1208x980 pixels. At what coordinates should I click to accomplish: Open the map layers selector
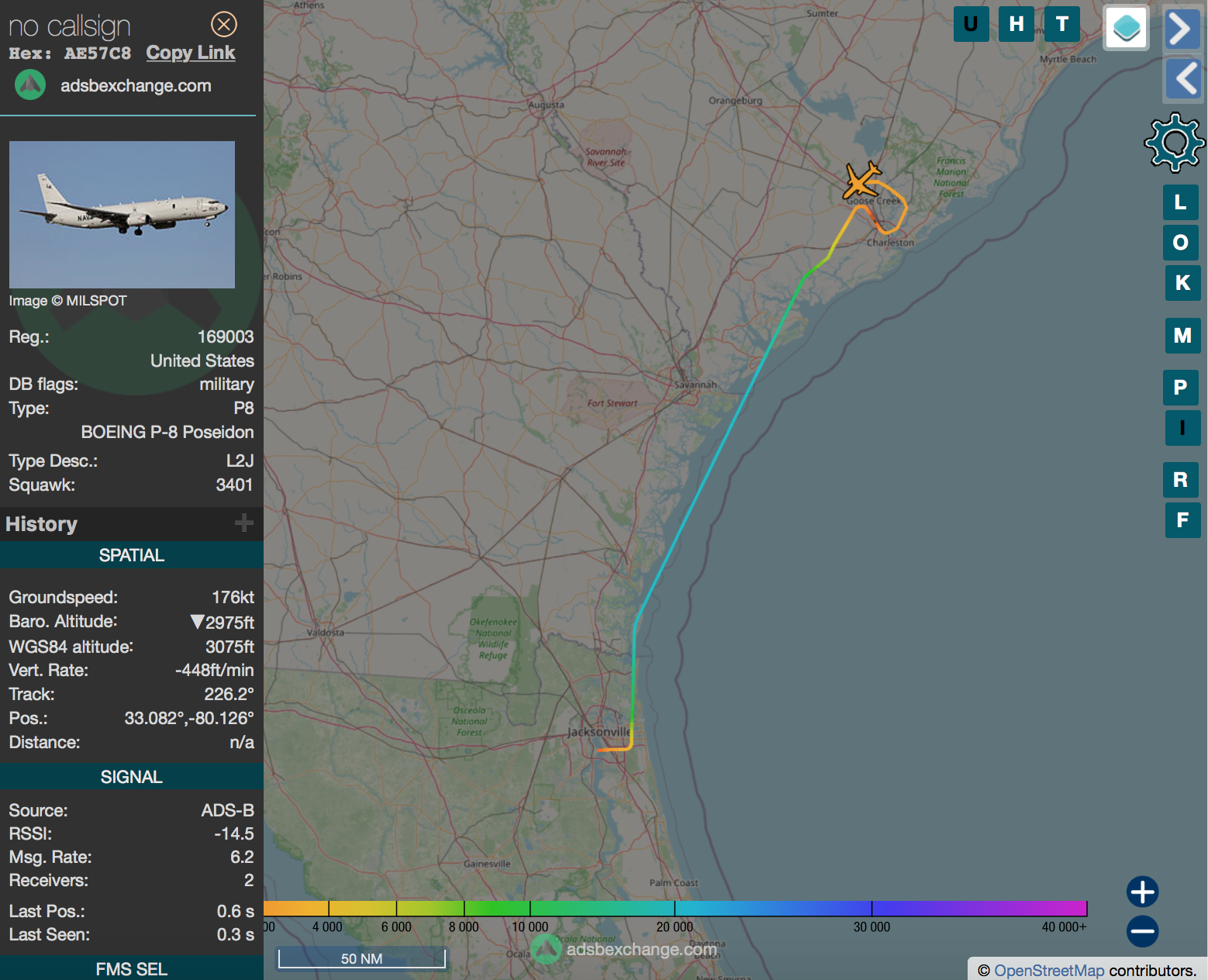(x=1126, y=27)
